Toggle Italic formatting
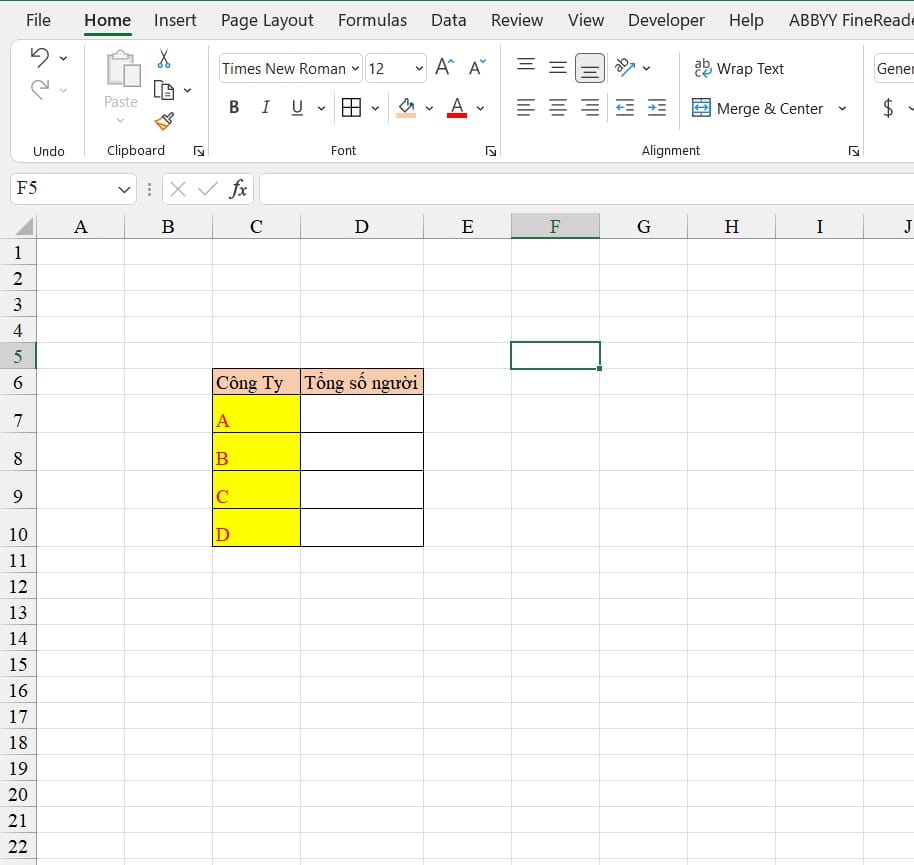Image resolution: width=914 pixels, height=865 pixels. (x=265, y=108)
